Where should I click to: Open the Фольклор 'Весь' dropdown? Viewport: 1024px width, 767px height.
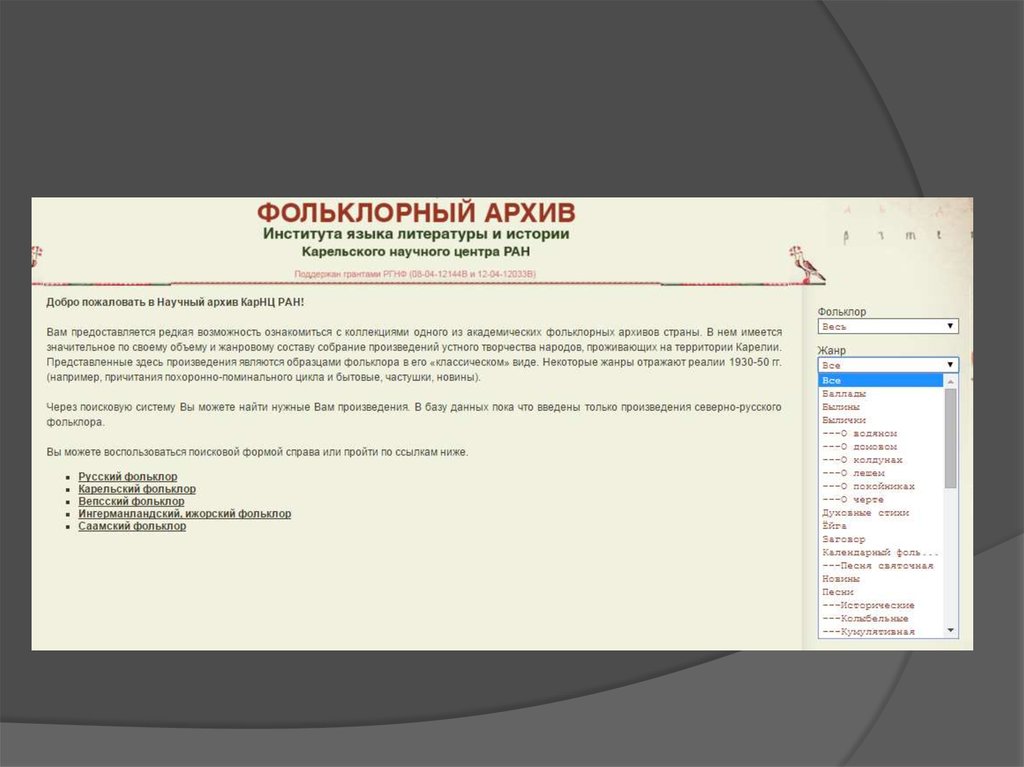coord(888,326)
